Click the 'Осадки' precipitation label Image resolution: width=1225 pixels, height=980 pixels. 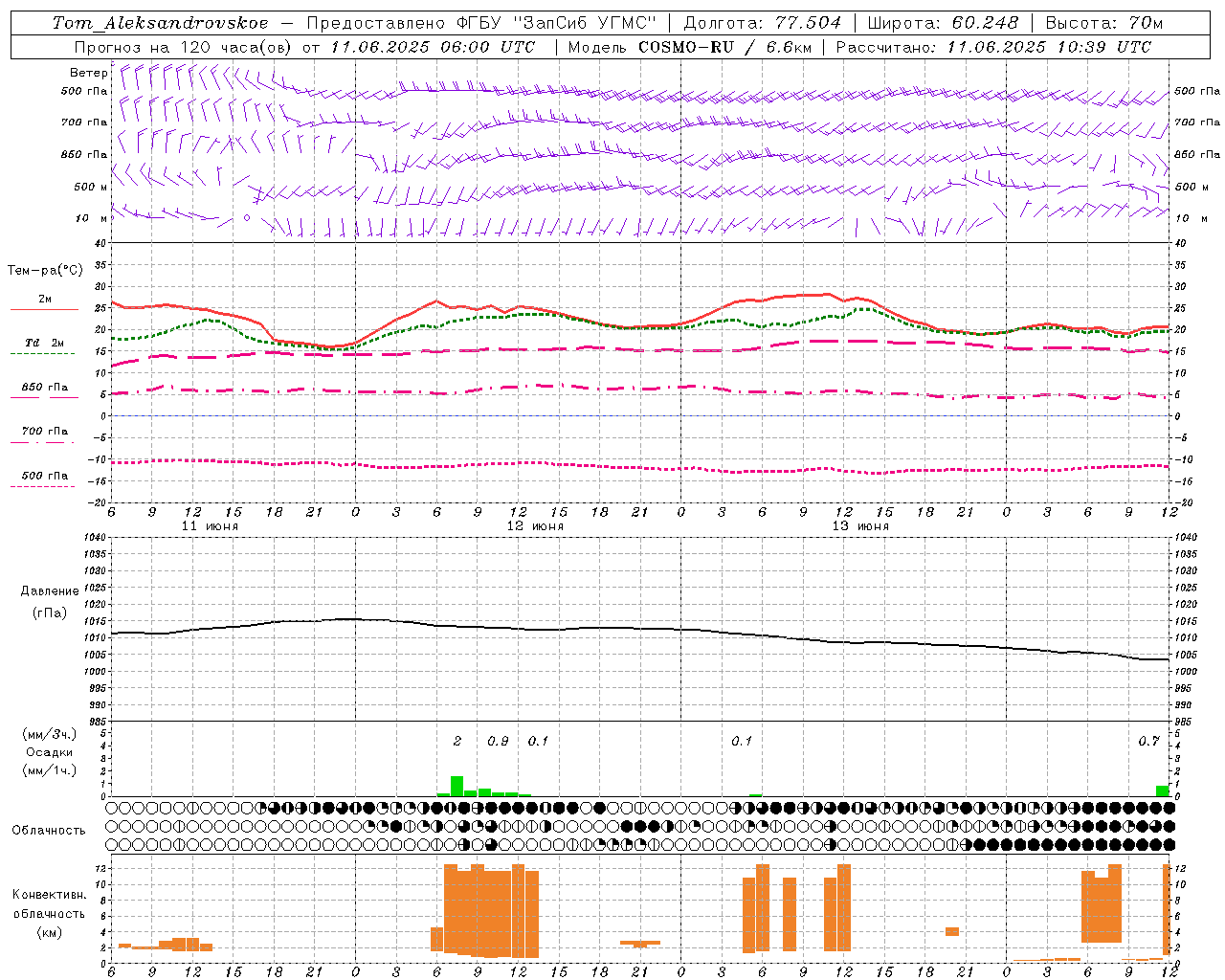(50, 752)
